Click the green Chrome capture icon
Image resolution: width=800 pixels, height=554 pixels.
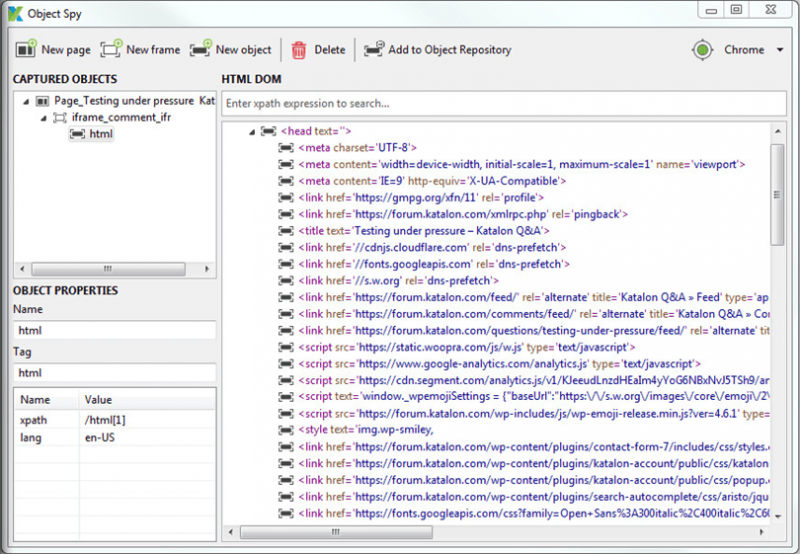click(703, 50)
